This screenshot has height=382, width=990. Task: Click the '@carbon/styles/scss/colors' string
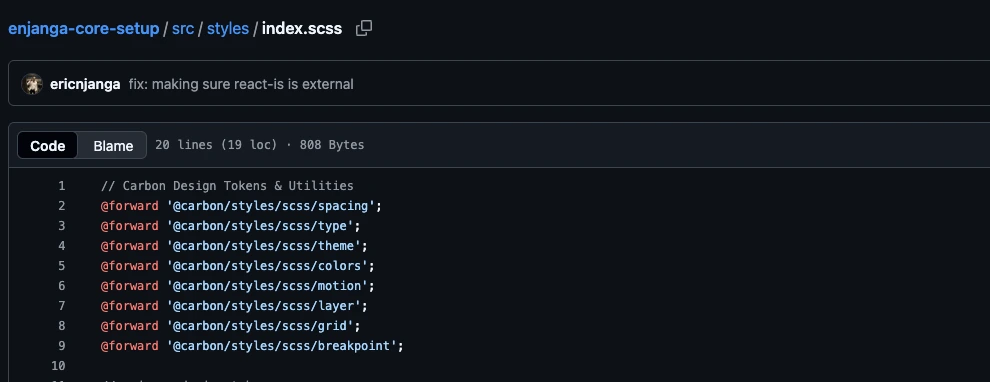268,266
